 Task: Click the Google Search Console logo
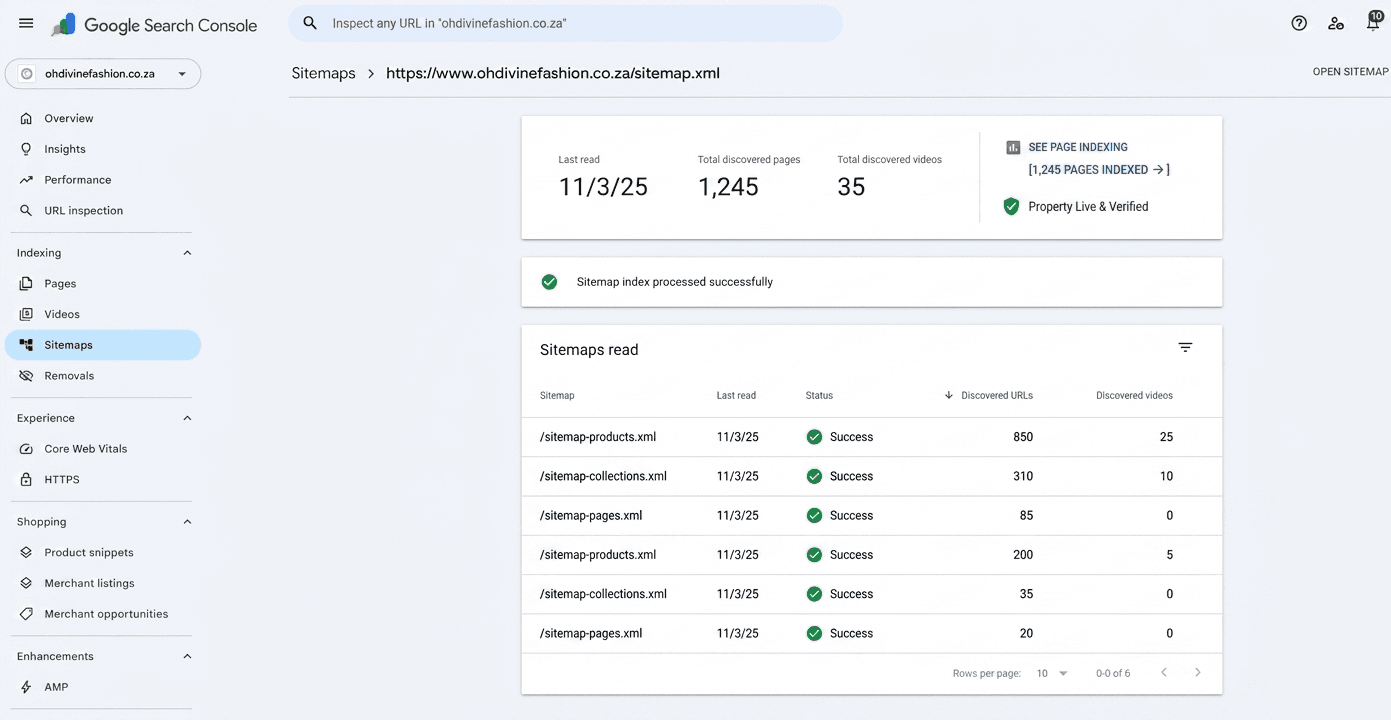155,25
